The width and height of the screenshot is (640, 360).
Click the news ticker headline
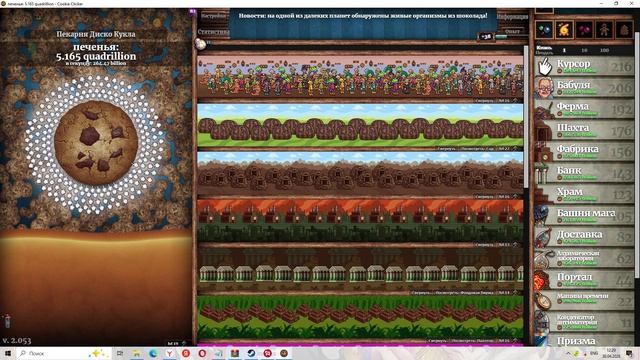363,16
